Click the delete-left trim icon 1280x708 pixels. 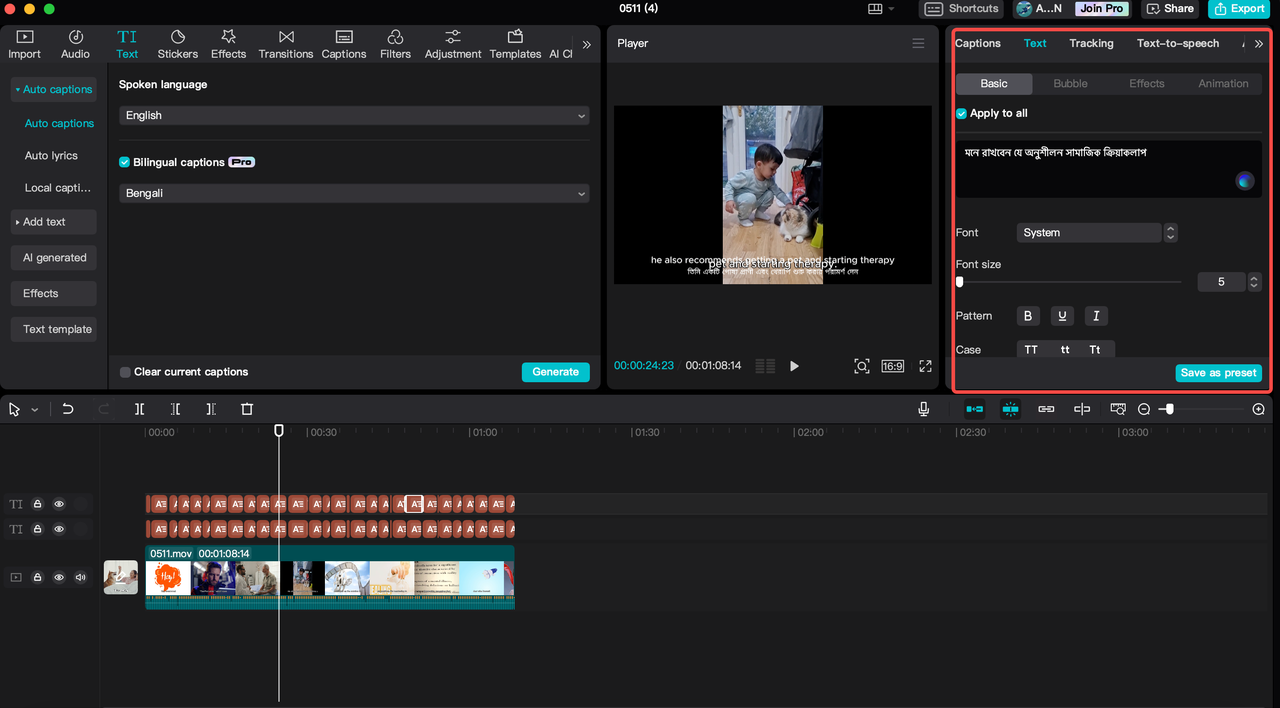tap(175, 409)
